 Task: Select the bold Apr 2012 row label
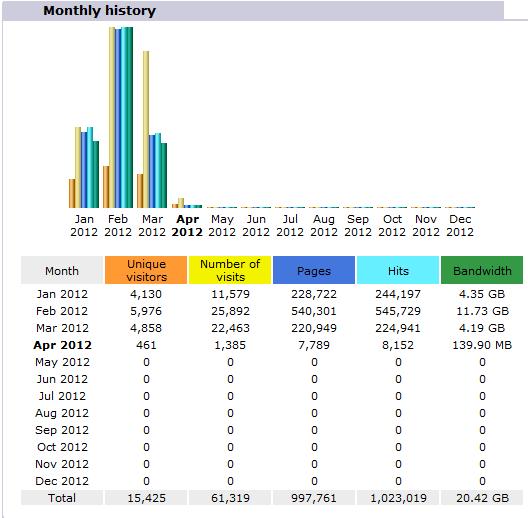click(x=62, y=345)
